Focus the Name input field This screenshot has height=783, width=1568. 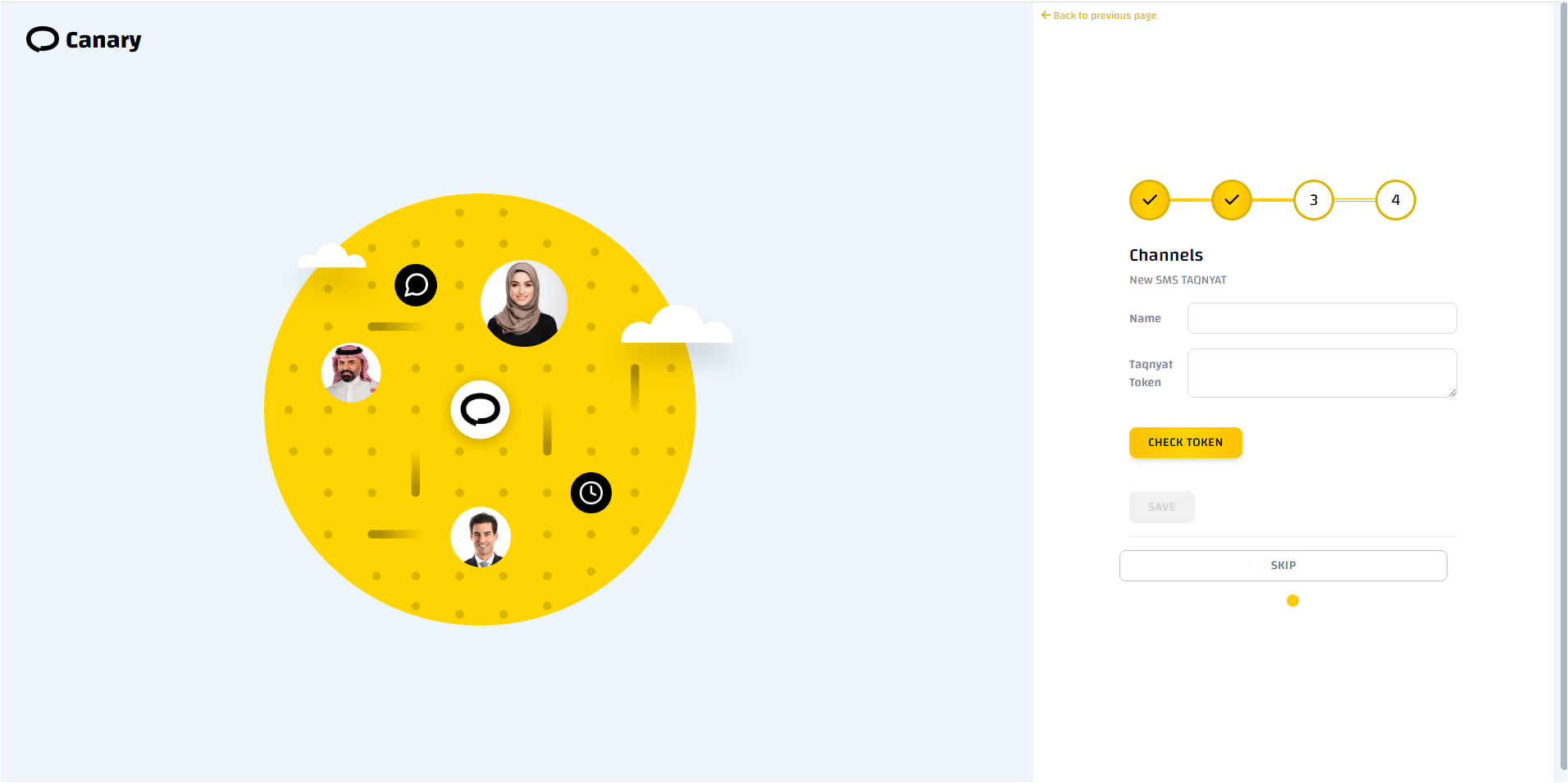(x=1322, y=318)
